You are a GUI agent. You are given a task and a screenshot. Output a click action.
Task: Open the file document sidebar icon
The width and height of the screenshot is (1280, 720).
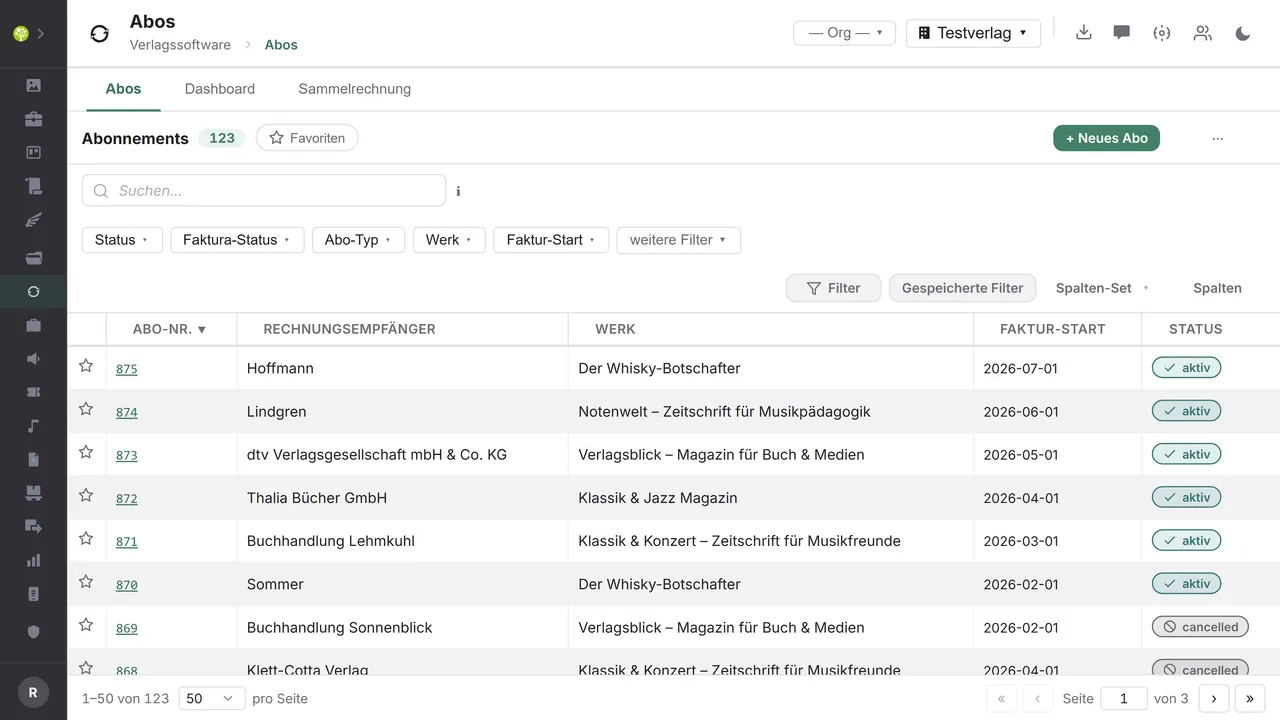click(x=33, y=460)
